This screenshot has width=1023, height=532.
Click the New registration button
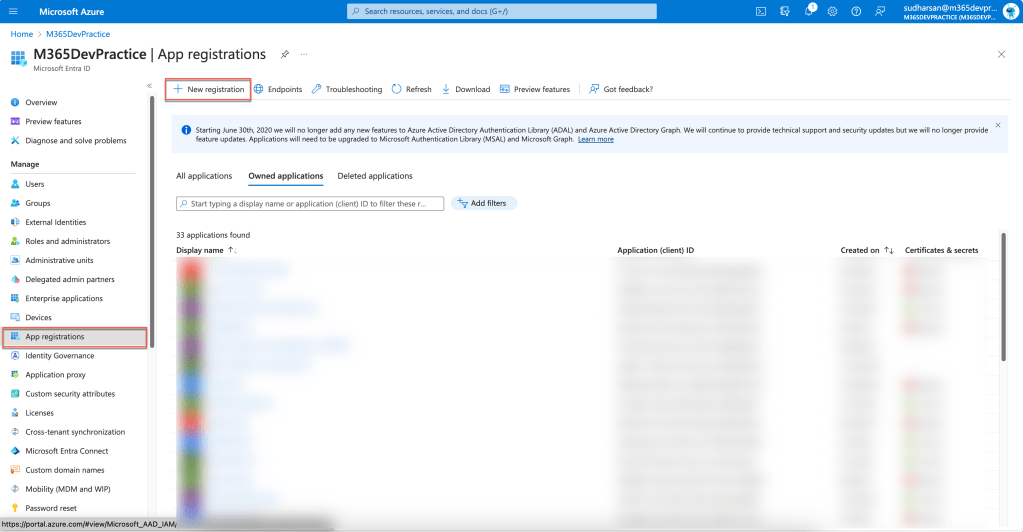[x=208, y=89]
